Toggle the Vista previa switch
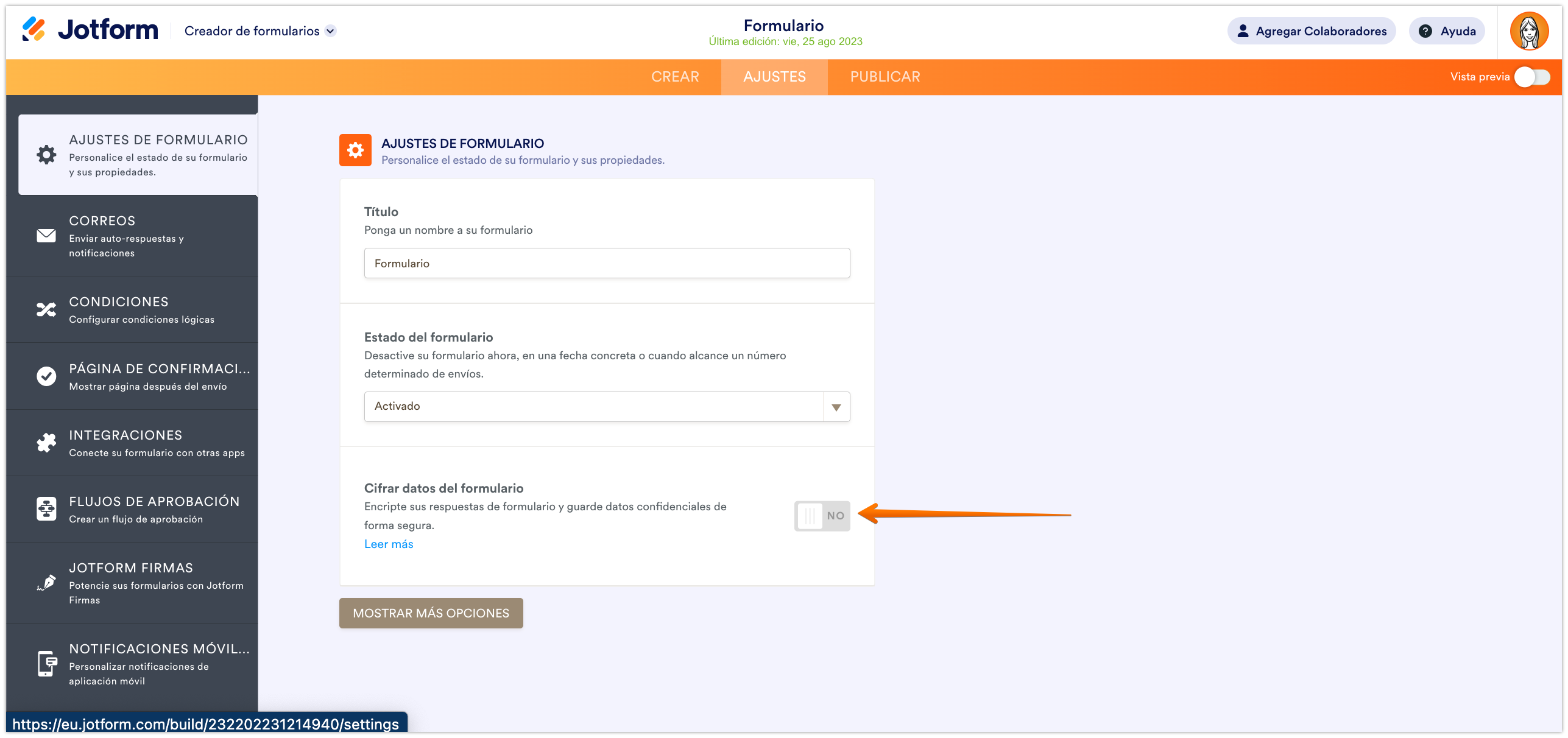The height and width of the screenshot is (738, 1568). pyautogui.click(x=1531, y=77)
